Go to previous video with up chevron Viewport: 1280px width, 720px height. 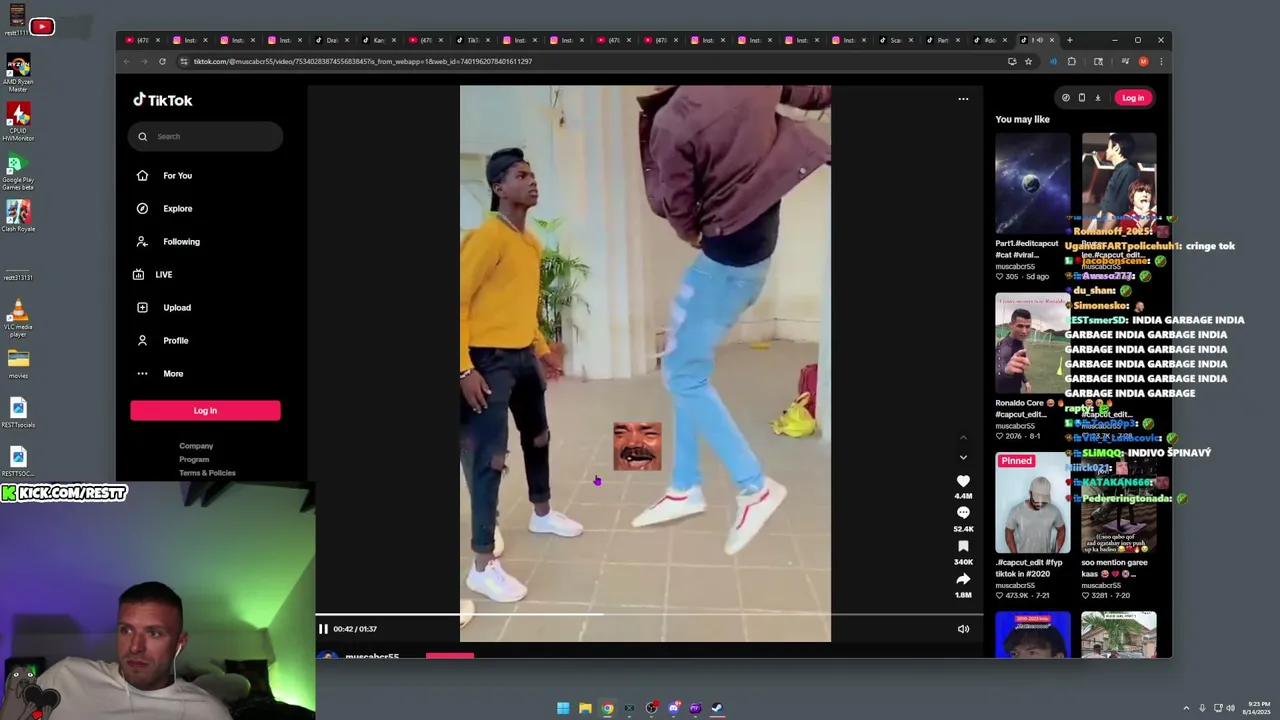pyautogui.click(x=963, y=437)
